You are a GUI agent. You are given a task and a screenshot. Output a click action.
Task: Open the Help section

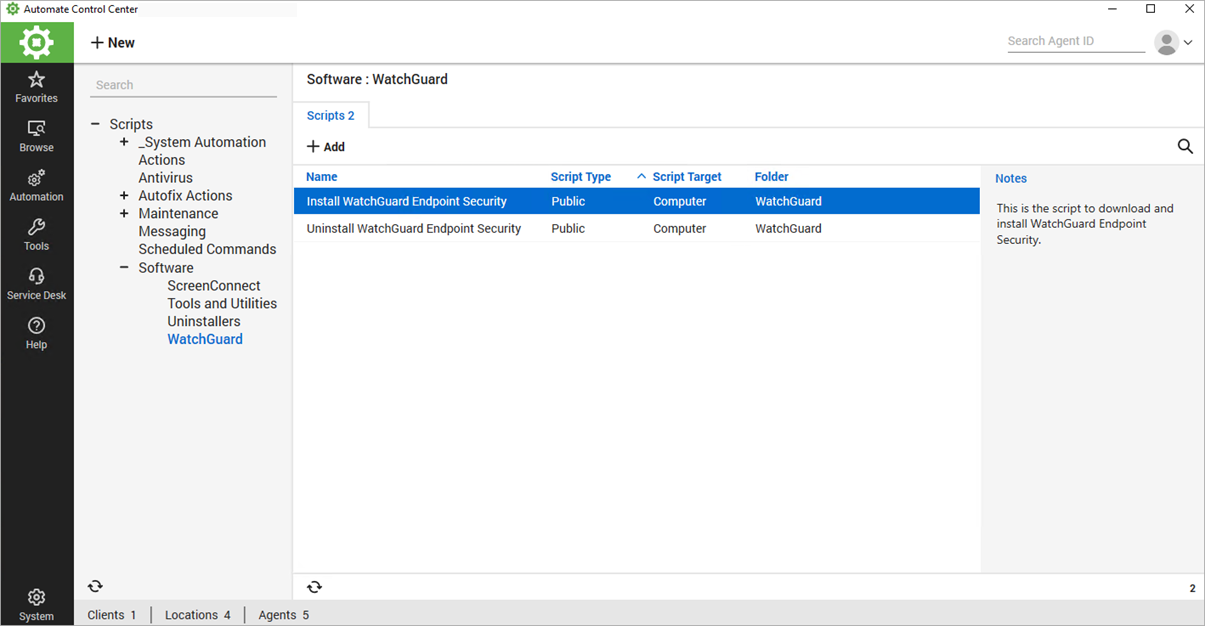[x=36, y=333]
